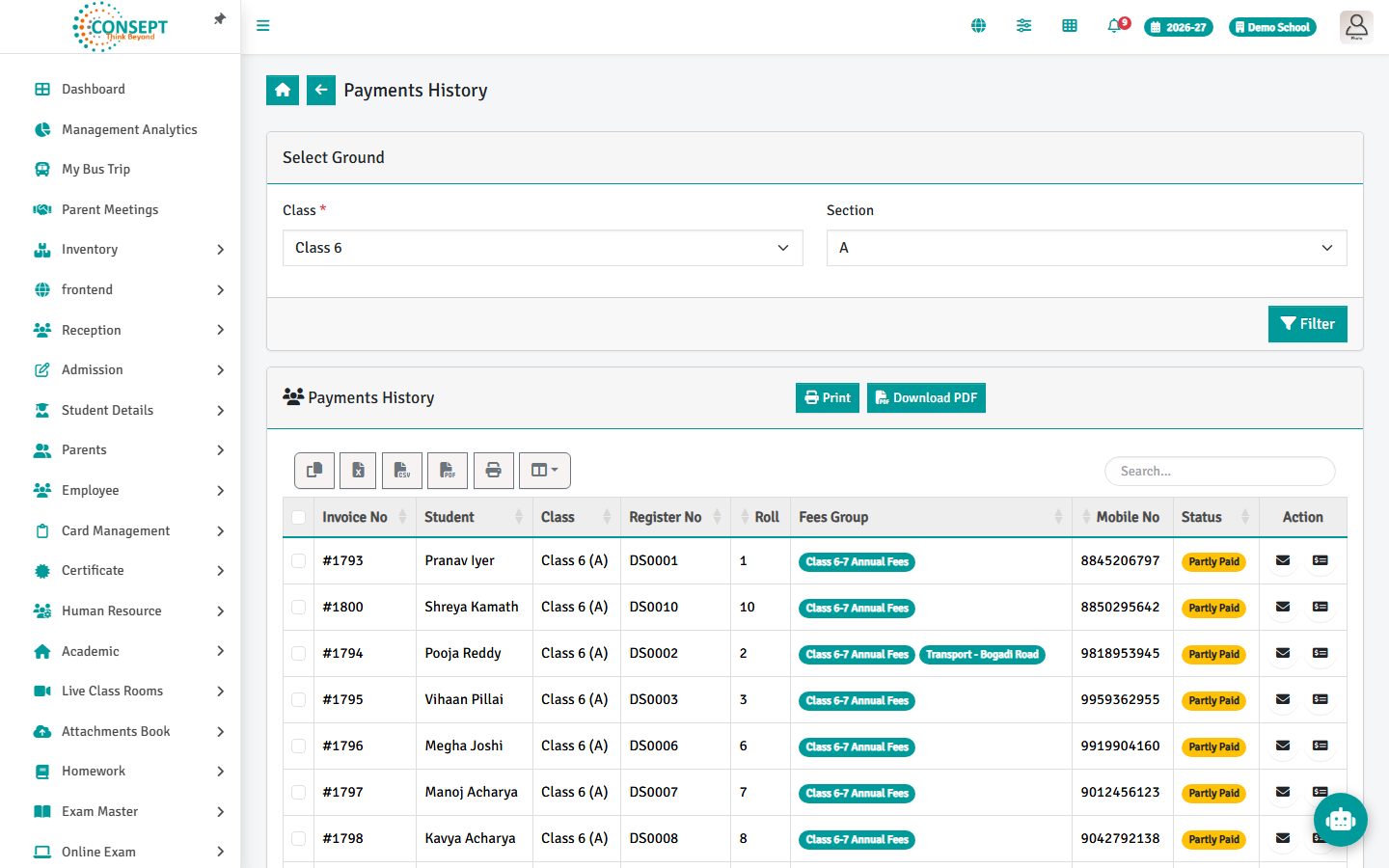The image size is (1389, 868).
Task: Open the notifications bell
Action: coord(1116,26)
